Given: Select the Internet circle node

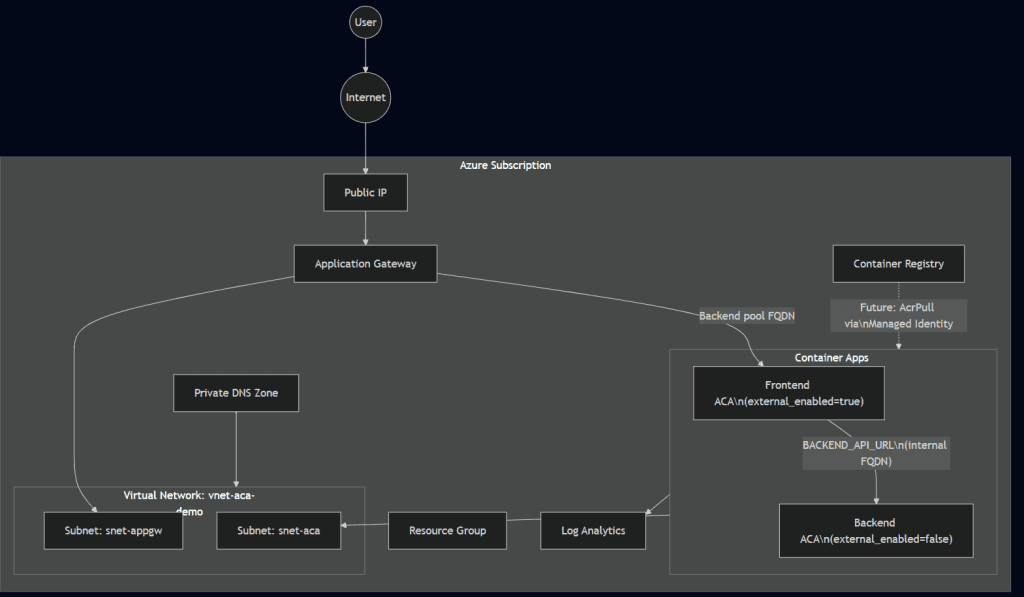Looking at the screenshot, I should point(366,98).
